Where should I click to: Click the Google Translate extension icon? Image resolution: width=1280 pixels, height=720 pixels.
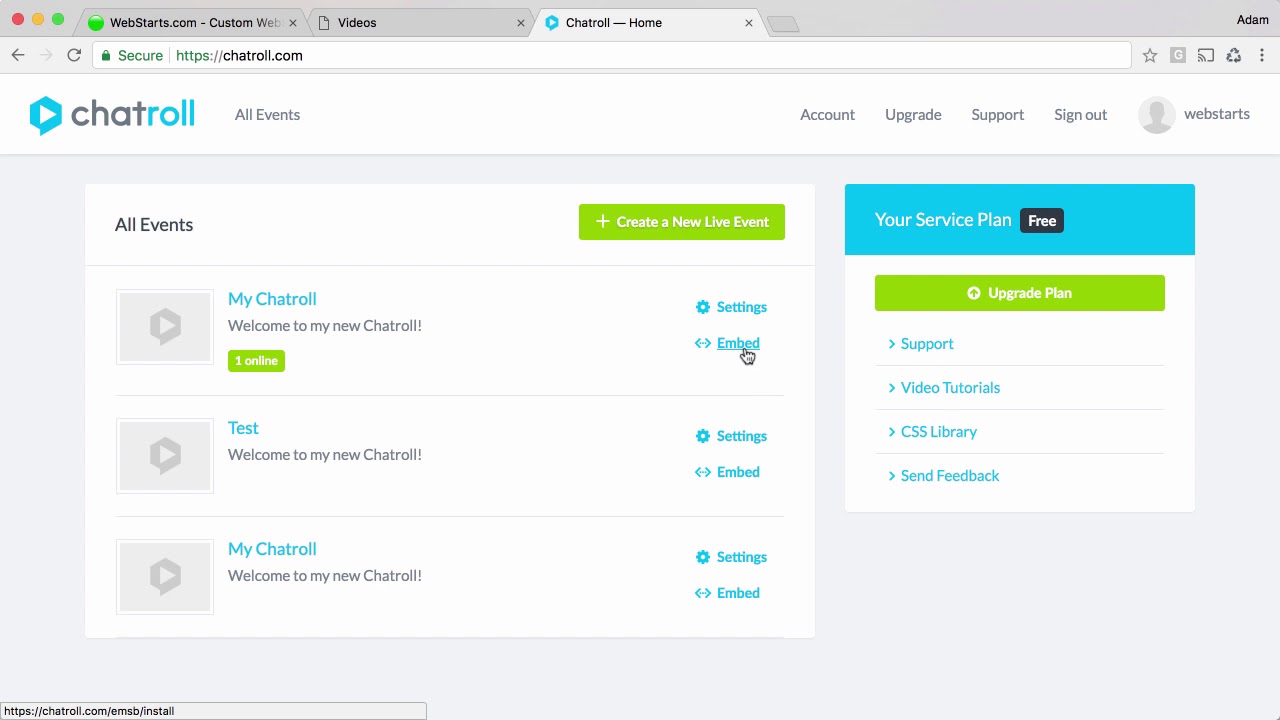(x=1178, y=56)
